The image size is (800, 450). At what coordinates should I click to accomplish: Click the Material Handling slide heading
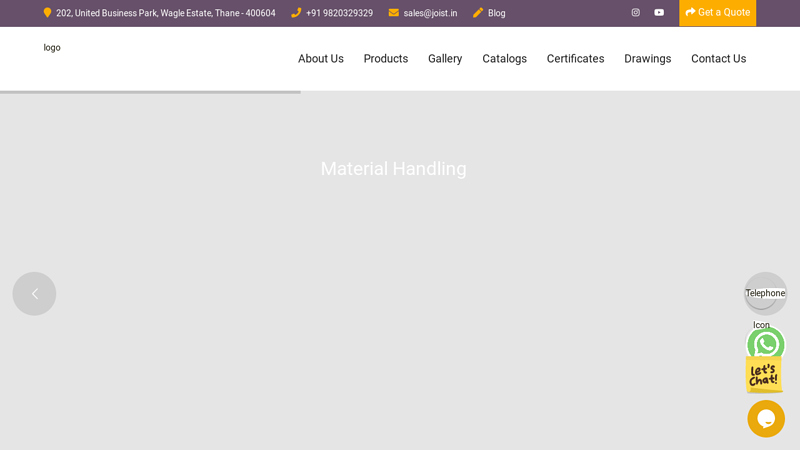pos(393,169)
